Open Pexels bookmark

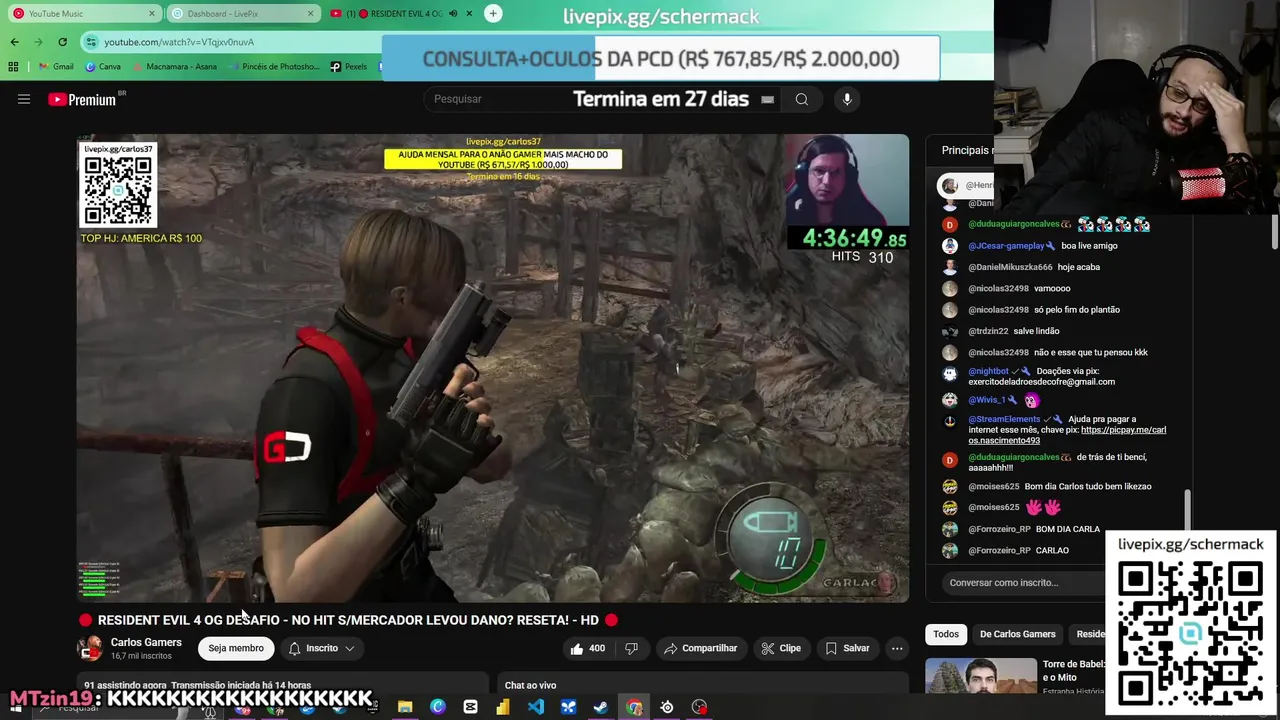[349, 67]
